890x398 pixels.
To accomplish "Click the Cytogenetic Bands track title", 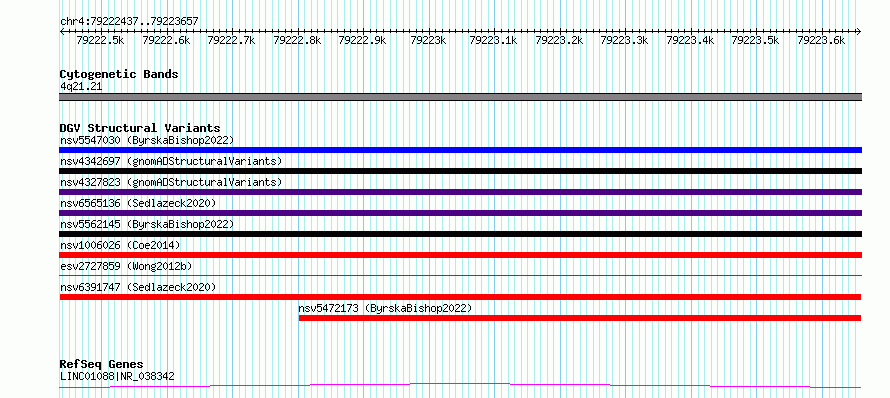I will [119, 74].
